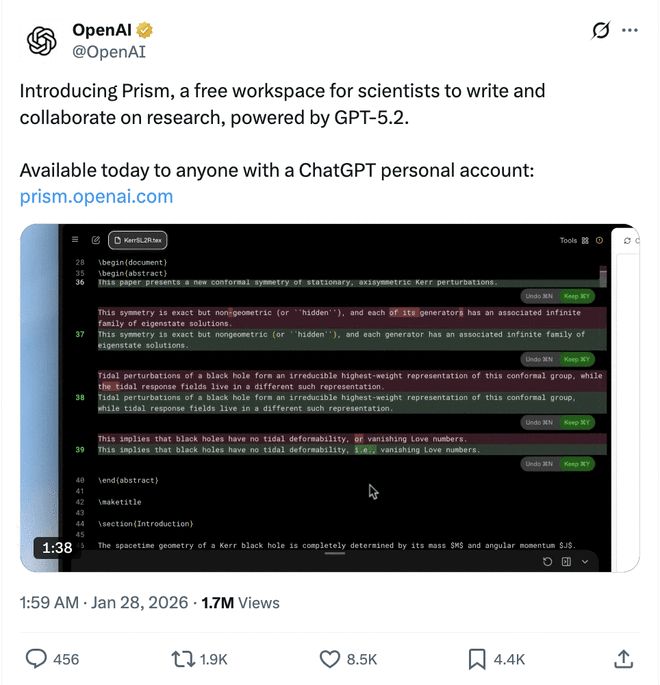Open the Grok icon on the post
The width and height of the screenshot is (660, 685).
600,31
